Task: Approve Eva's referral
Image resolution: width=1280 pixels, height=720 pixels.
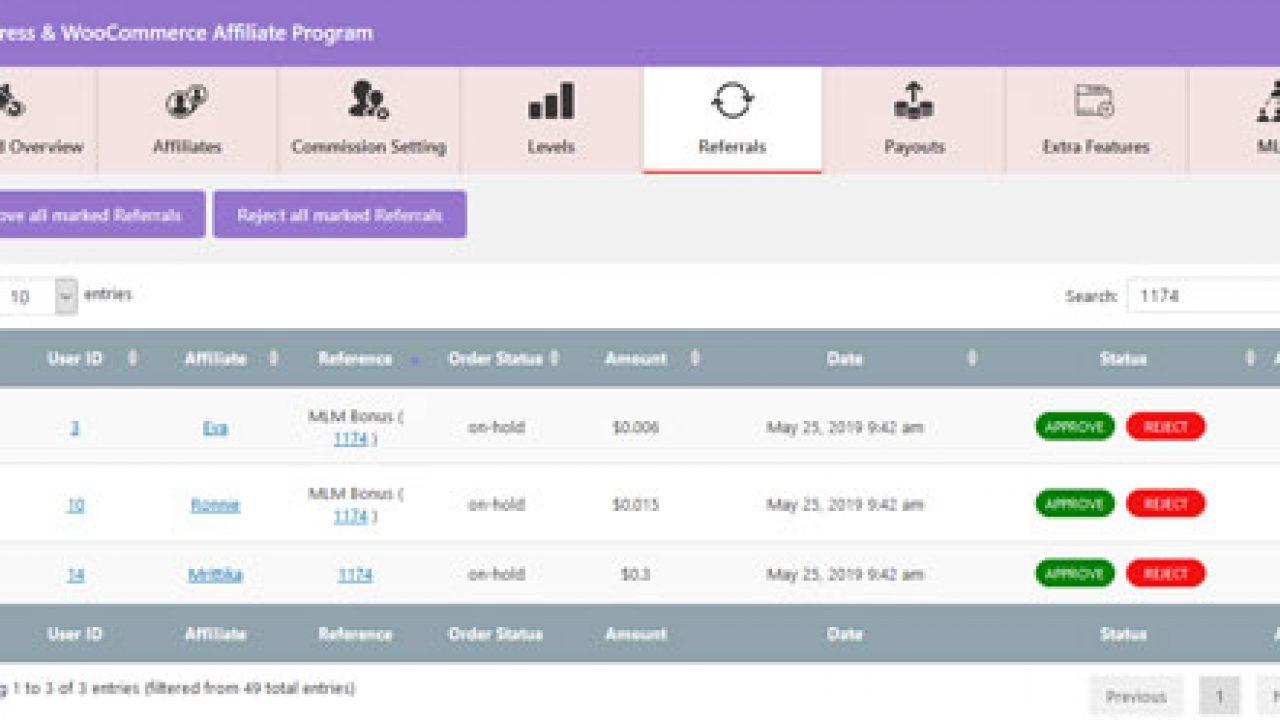Action: (x=1075, y=426)
